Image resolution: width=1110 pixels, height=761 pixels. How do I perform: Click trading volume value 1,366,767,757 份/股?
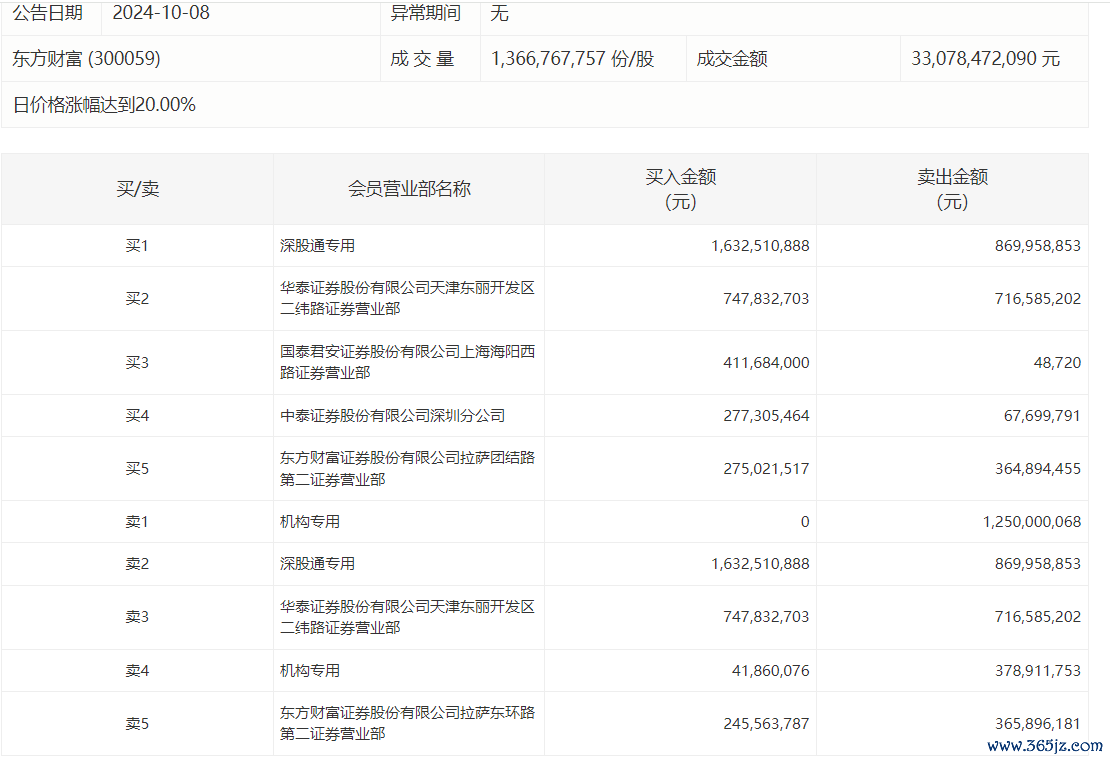tap(572, 59)
